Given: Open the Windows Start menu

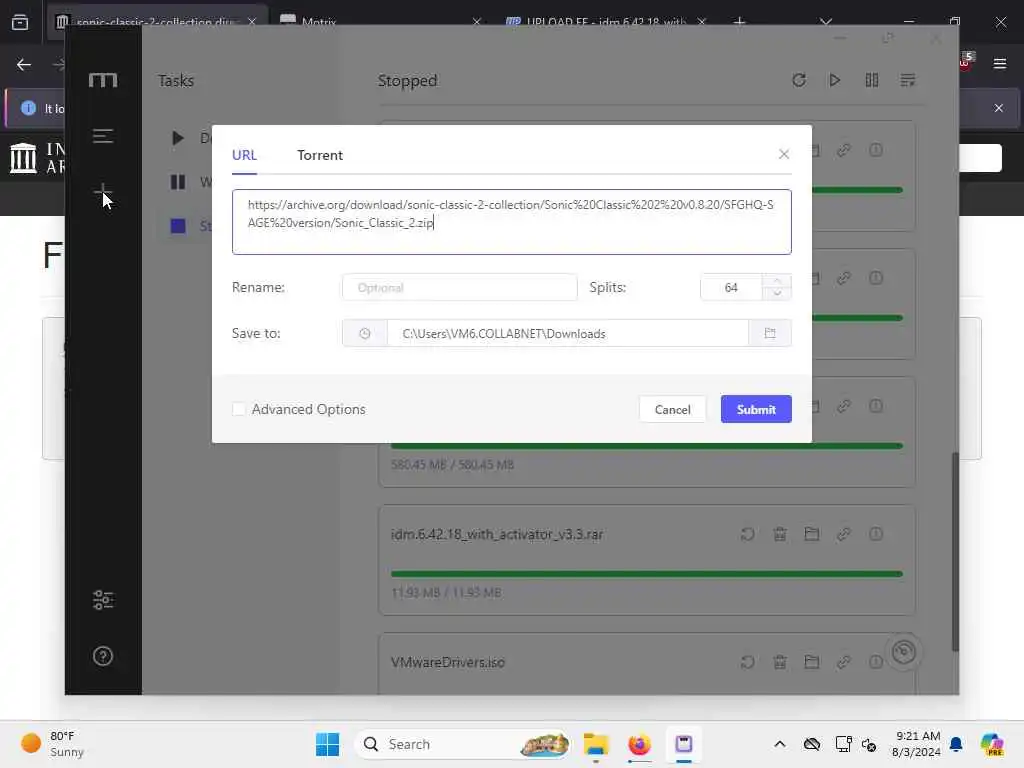Looking at the screenshot, I should point(327,744).
